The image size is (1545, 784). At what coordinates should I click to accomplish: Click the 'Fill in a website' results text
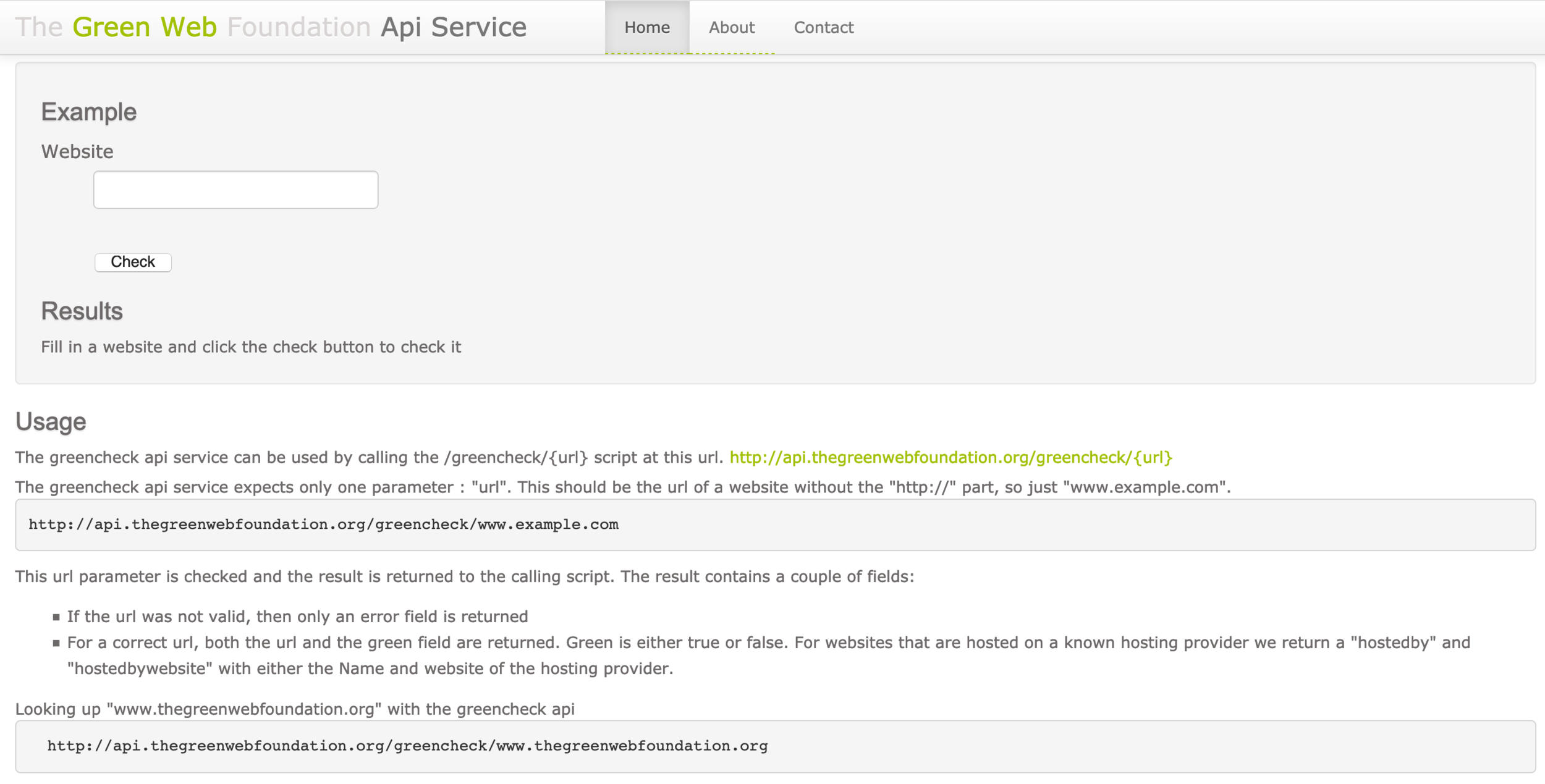pos(251,347)
